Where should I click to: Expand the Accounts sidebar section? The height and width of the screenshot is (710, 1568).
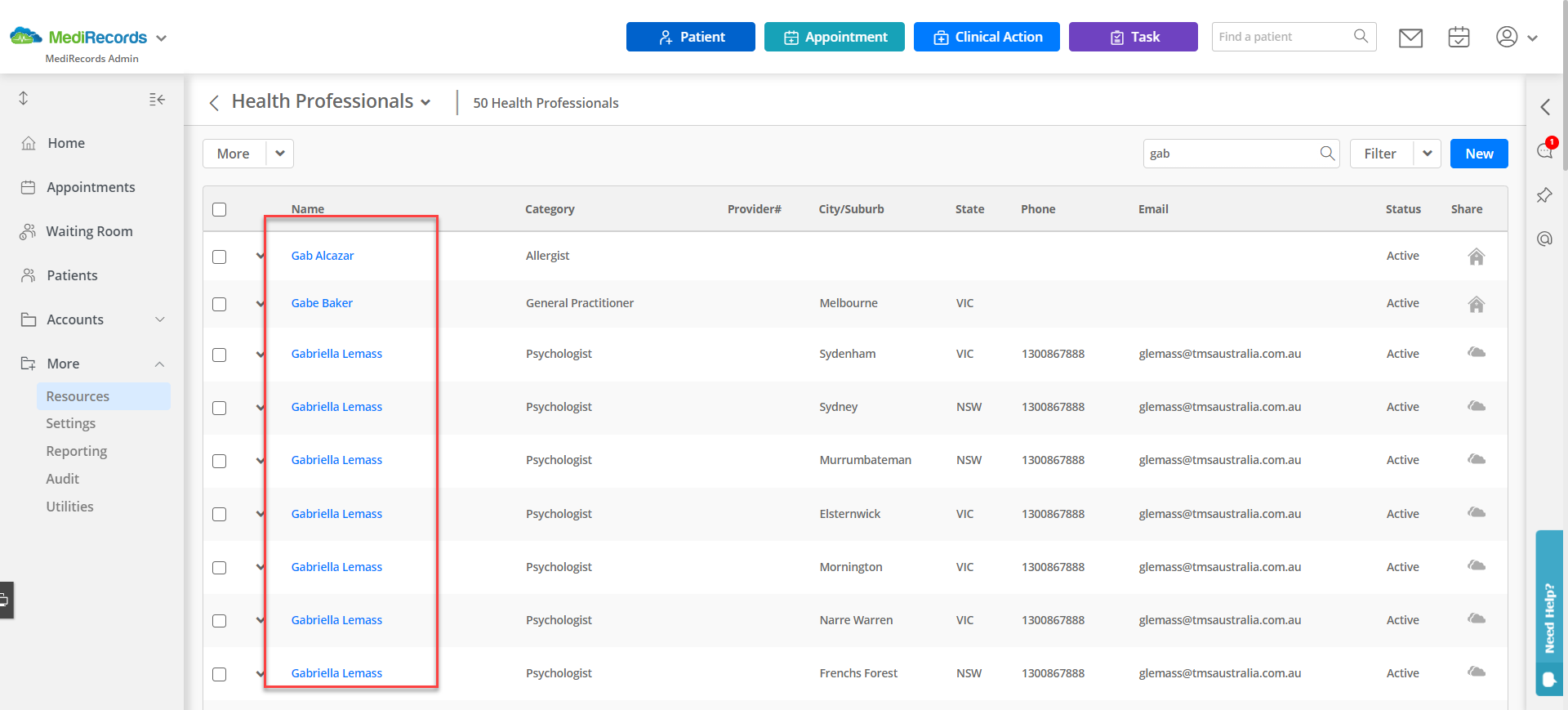pyautogui.click(x=160, y=319)
